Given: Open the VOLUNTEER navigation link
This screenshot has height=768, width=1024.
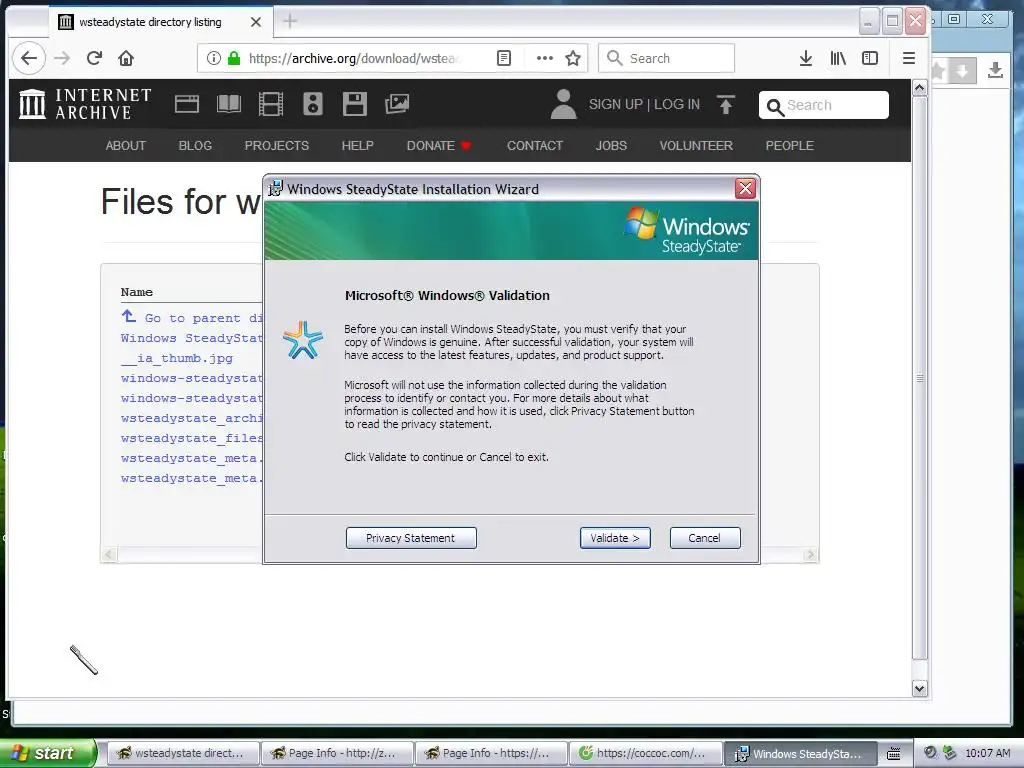Looking at the screenshot, I should [696, 146].
